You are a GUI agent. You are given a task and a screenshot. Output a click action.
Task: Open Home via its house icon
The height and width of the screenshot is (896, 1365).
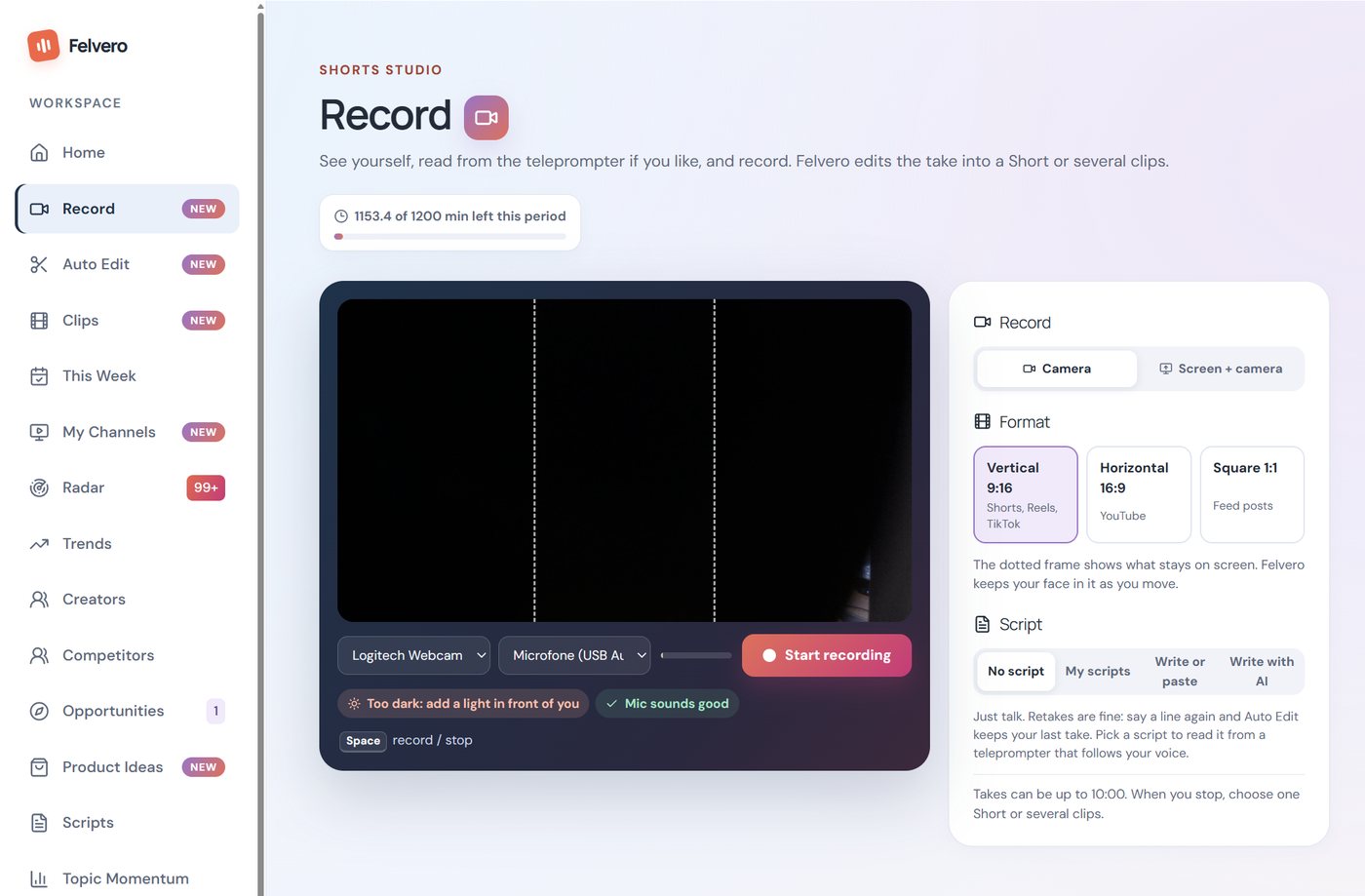[39, 153]
